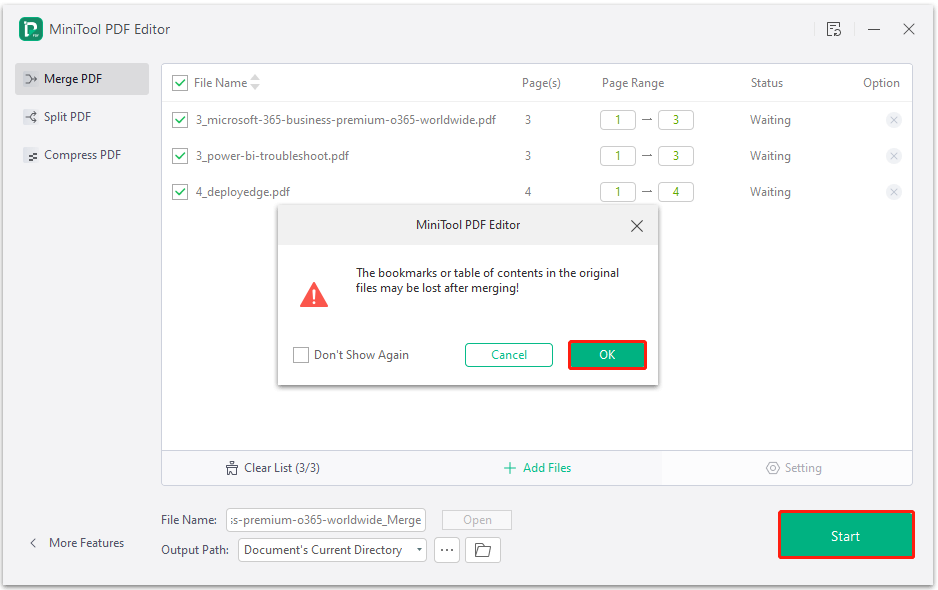Click Waiting status of 4_deployedge.pdf row
Viewport: 938px width, 590px height.
[x=770, y=192]
